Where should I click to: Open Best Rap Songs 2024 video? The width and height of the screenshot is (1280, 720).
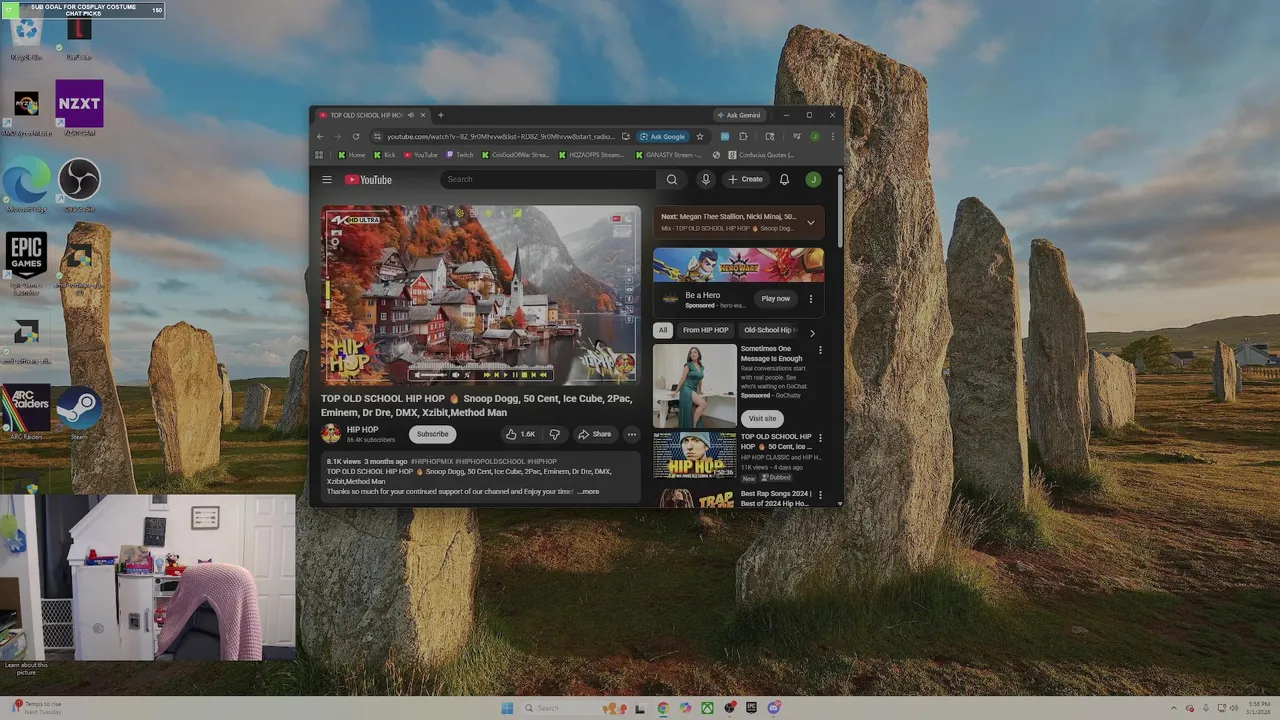coord(775,498)
